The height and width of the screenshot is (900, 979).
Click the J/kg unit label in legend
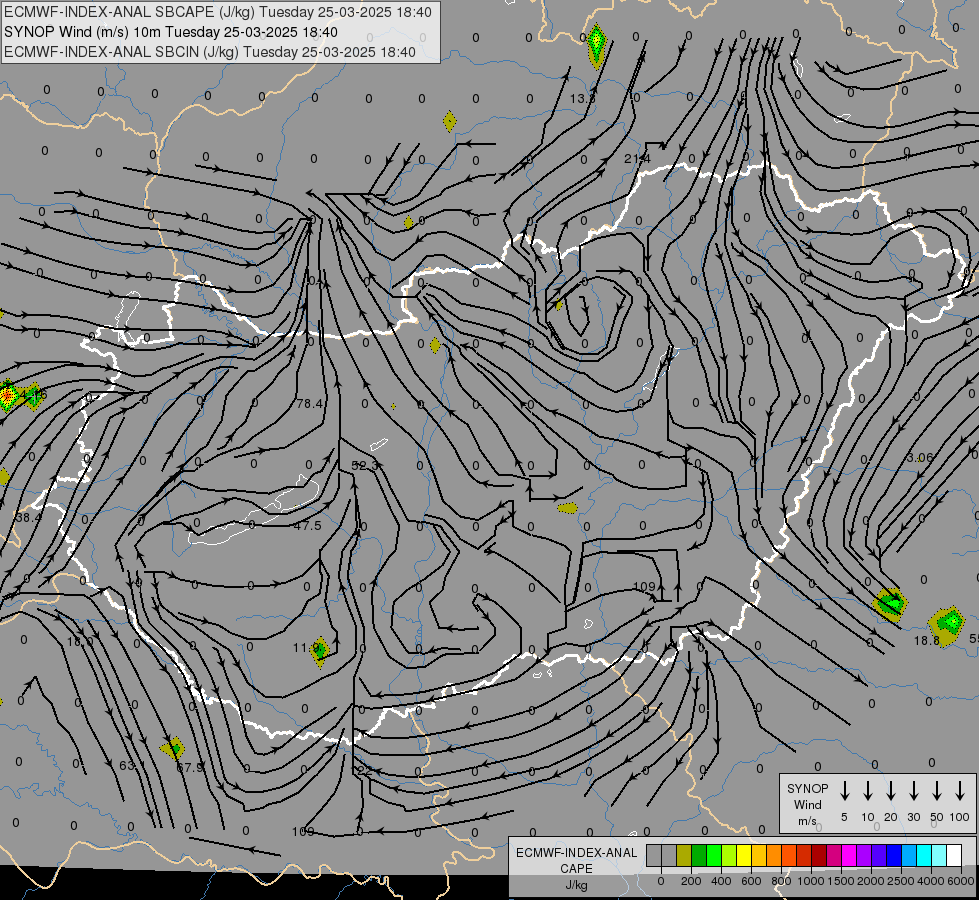point(576,885)
